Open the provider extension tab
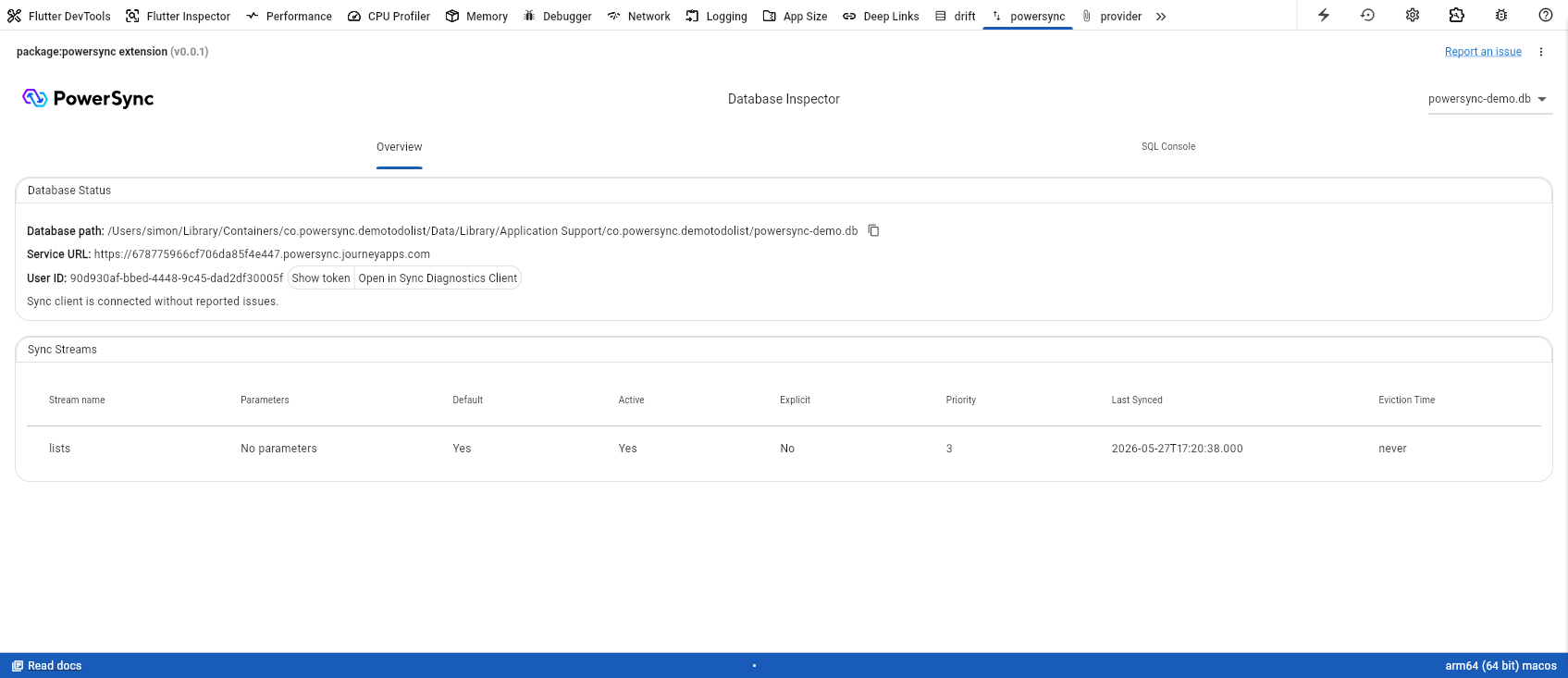 point(1111,16)
